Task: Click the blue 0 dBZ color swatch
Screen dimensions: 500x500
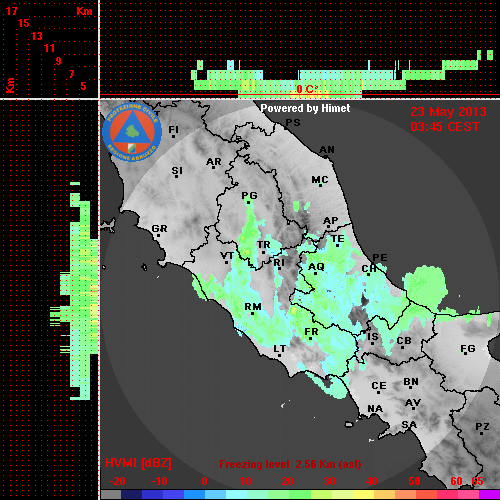Action: (x=195, y=495)
